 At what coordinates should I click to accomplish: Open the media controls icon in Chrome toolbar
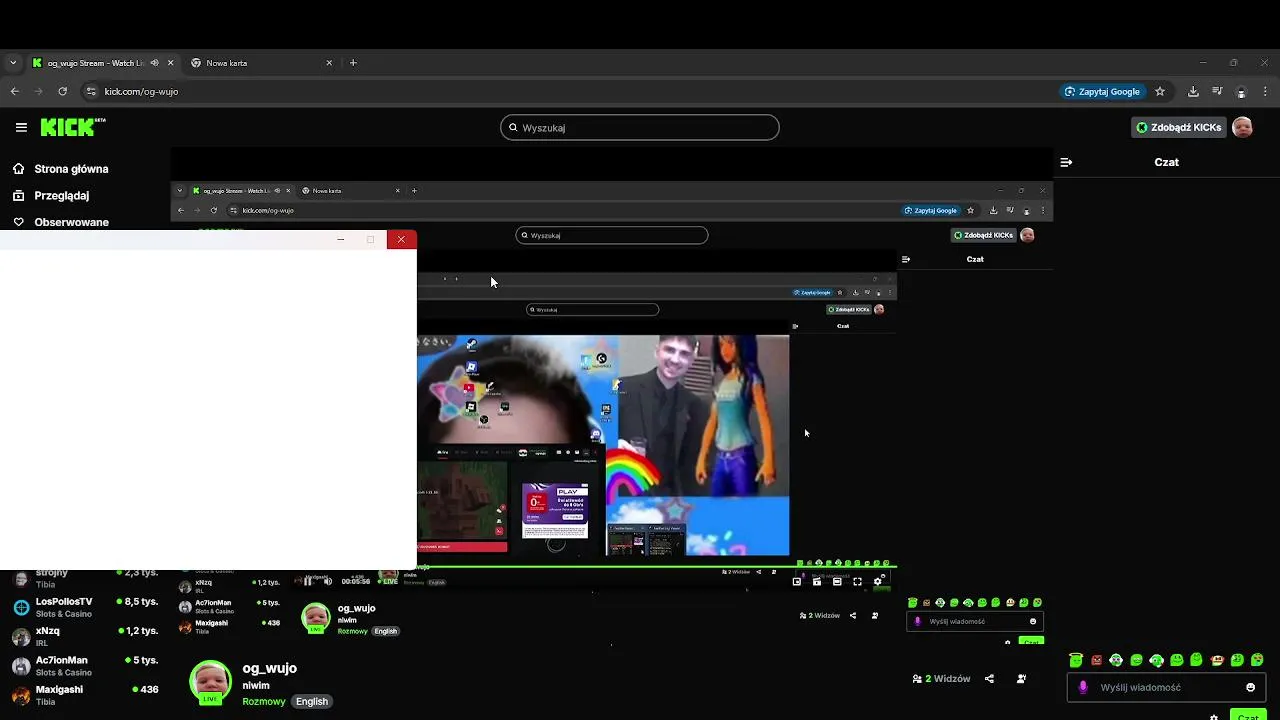coord(1217,91)
